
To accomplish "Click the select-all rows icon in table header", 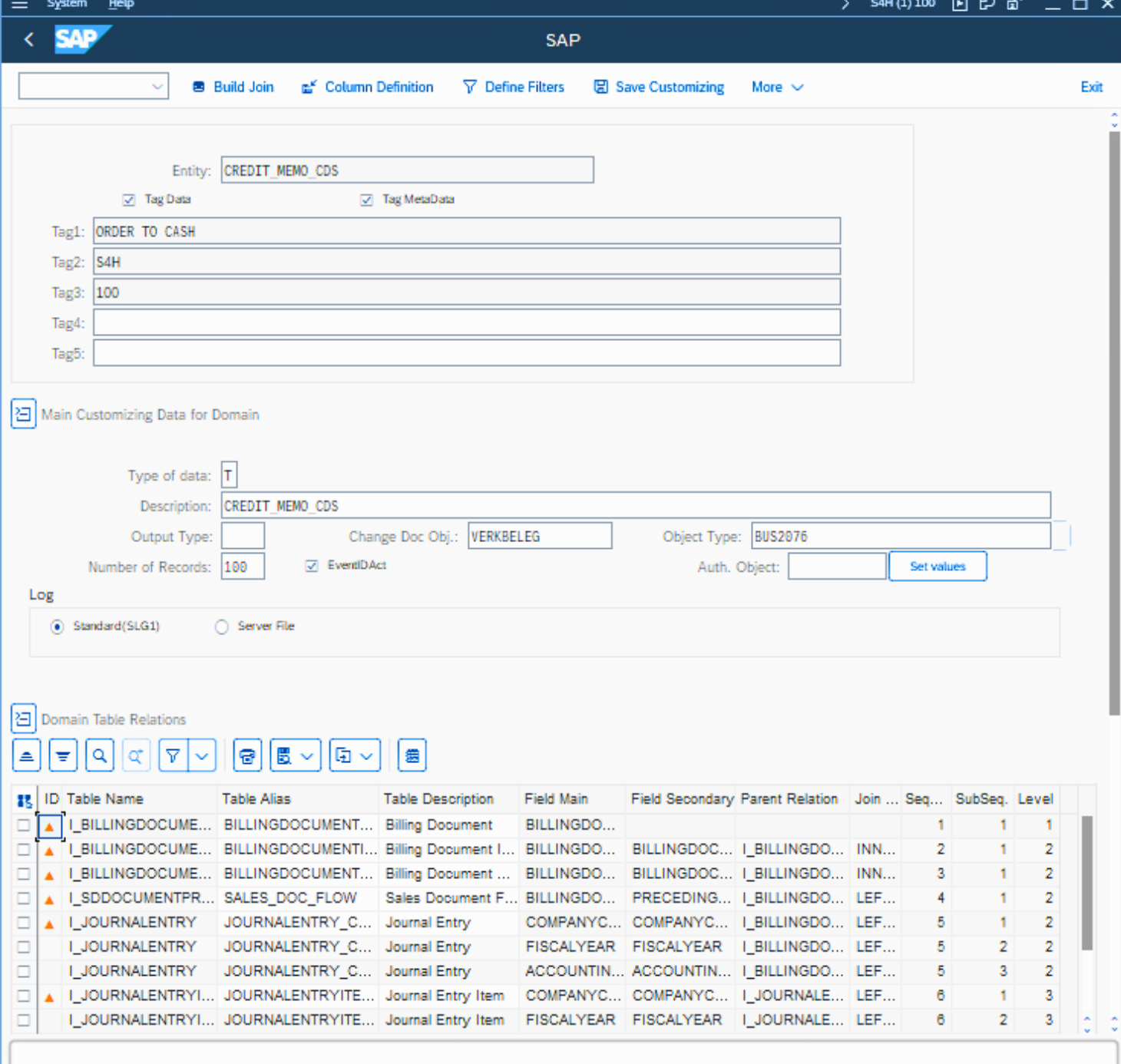I will [x=25, y=801].
